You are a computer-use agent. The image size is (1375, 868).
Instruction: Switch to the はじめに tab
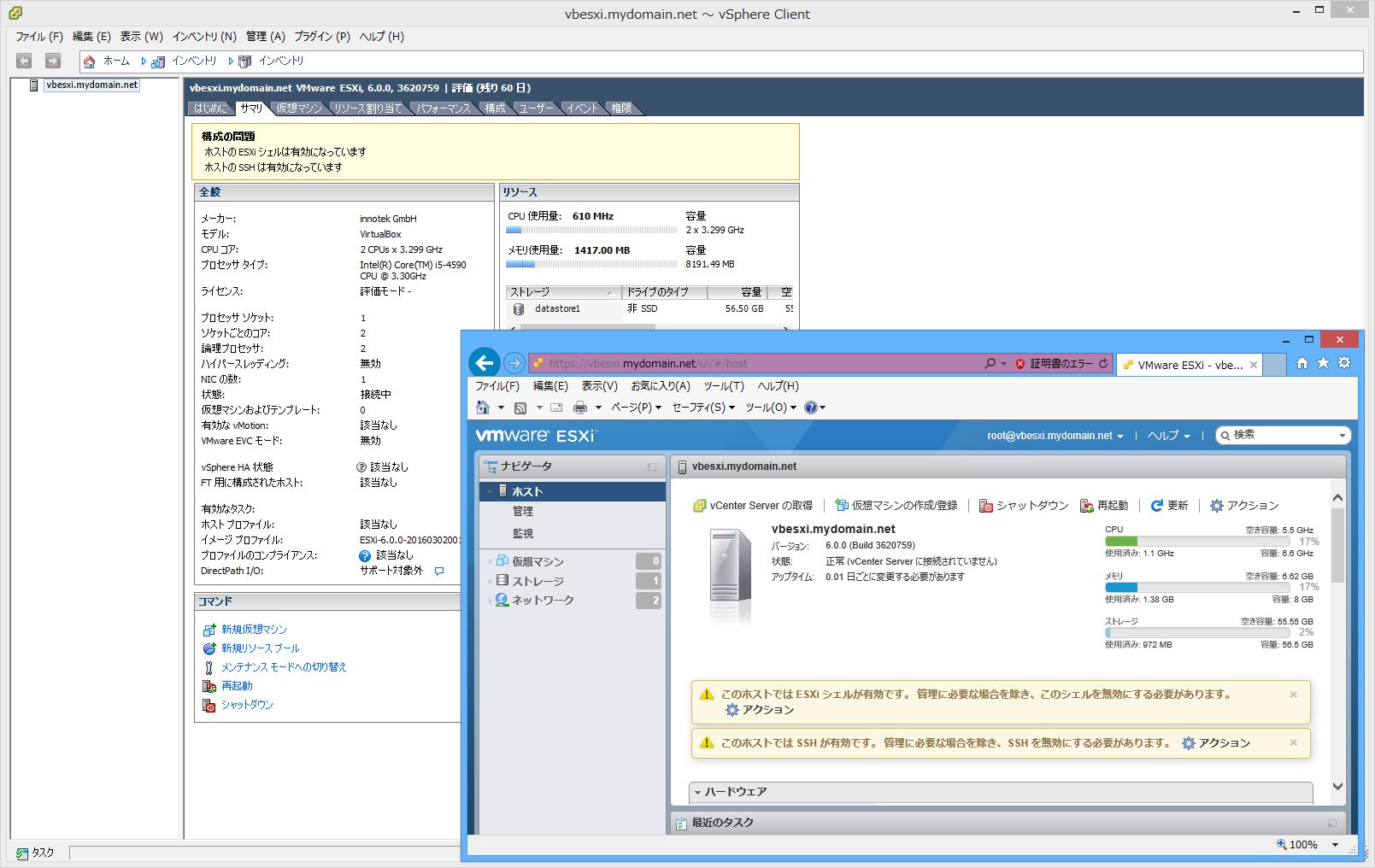pyautogui.click(x=210, y=108)
